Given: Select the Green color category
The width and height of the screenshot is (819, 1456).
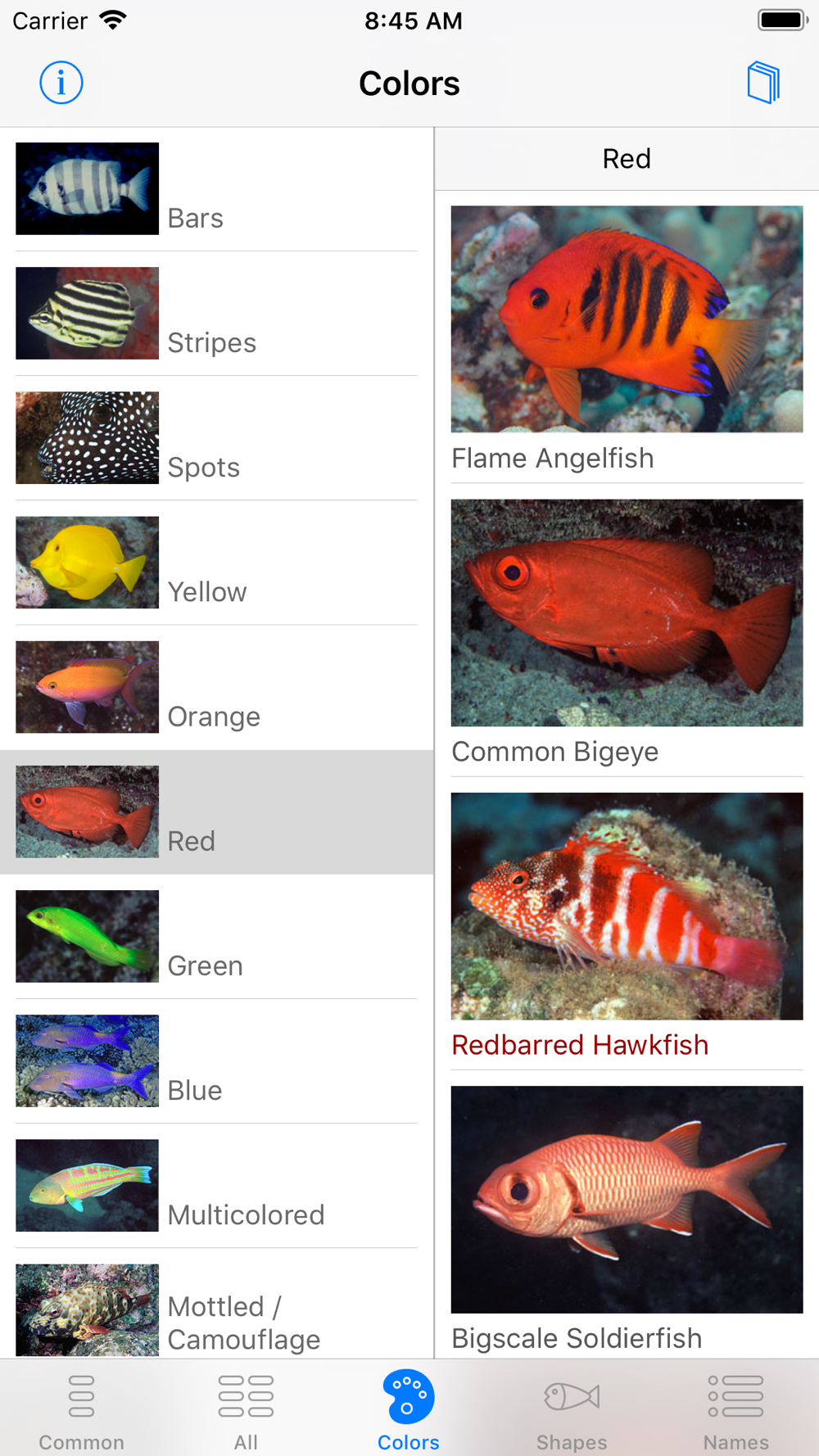Looking at the screenshot, I should (217, 936).
